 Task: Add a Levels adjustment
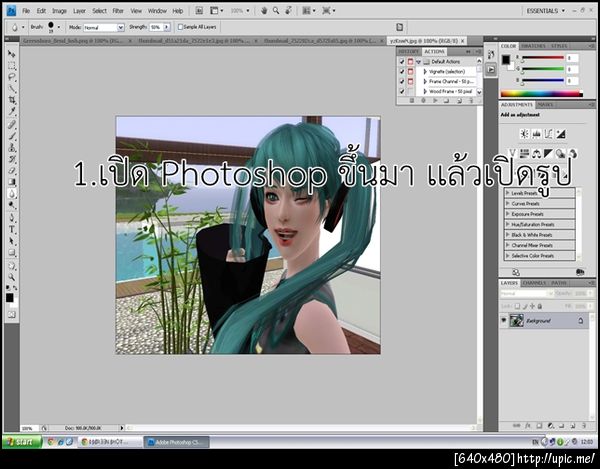[536, 134]
